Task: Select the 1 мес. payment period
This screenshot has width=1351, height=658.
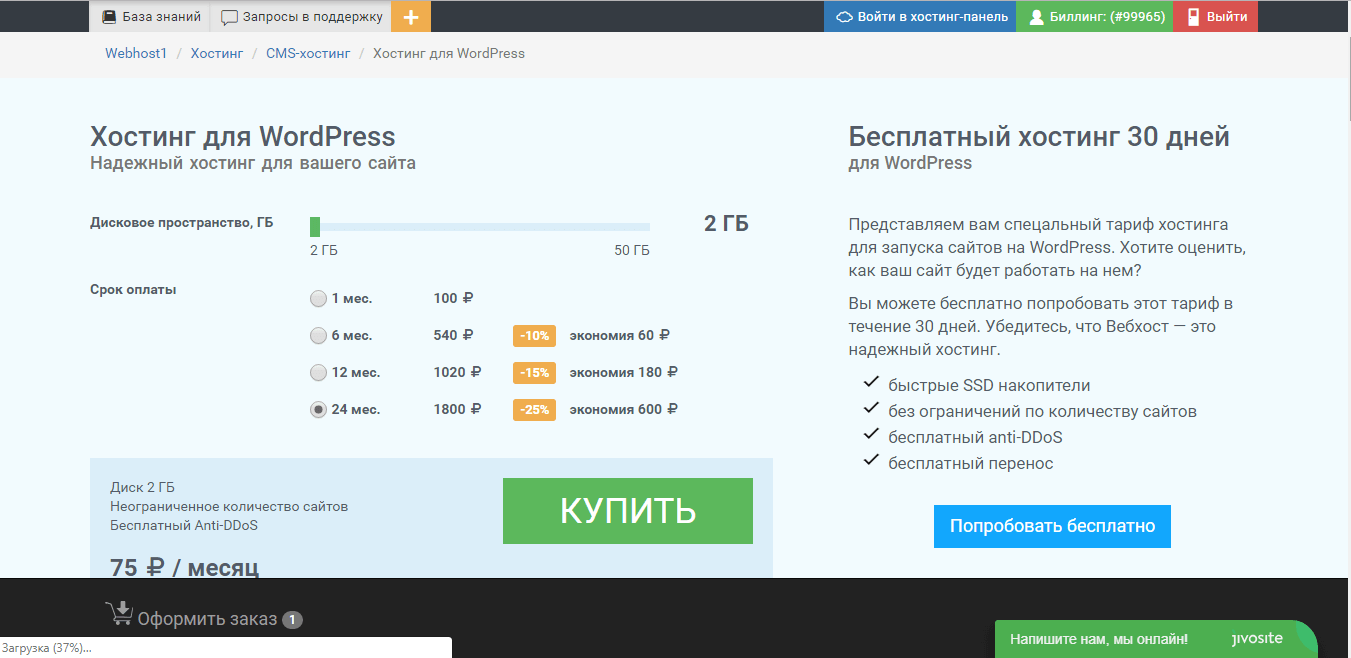Action: 318,298
